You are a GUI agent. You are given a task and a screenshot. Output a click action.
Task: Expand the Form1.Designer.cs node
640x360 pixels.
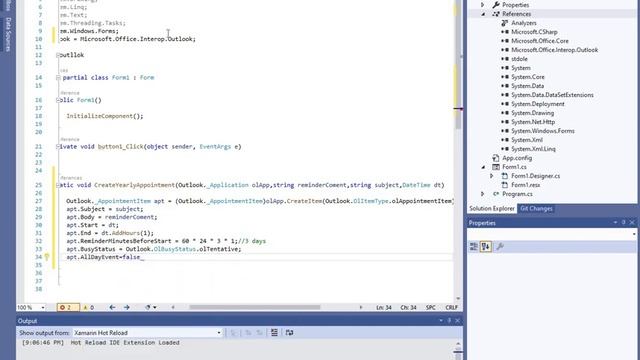click(492, 176)
